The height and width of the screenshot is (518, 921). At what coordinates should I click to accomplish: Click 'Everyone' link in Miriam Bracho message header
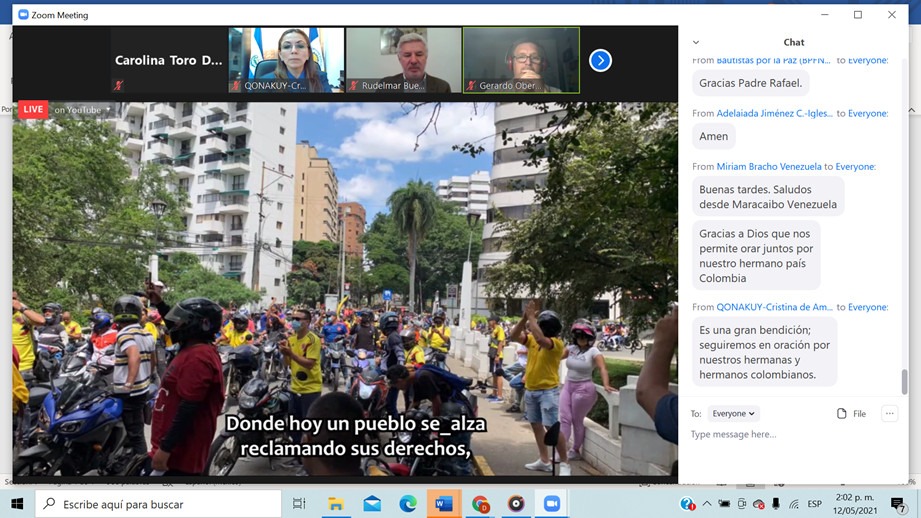[x=855, y=167]
